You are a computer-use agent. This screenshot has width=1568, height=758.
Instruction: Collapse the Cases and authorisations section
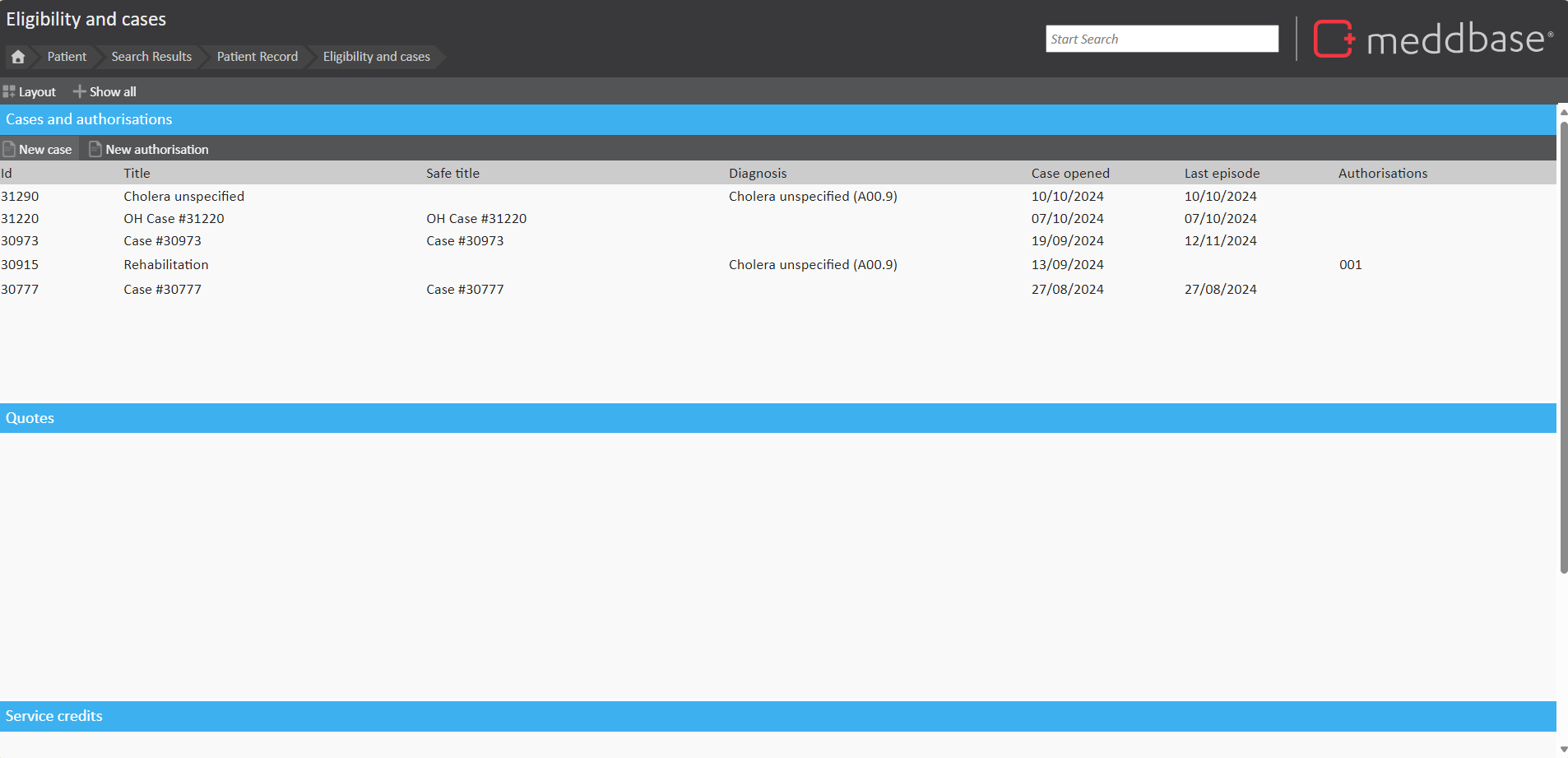point(89,119)
